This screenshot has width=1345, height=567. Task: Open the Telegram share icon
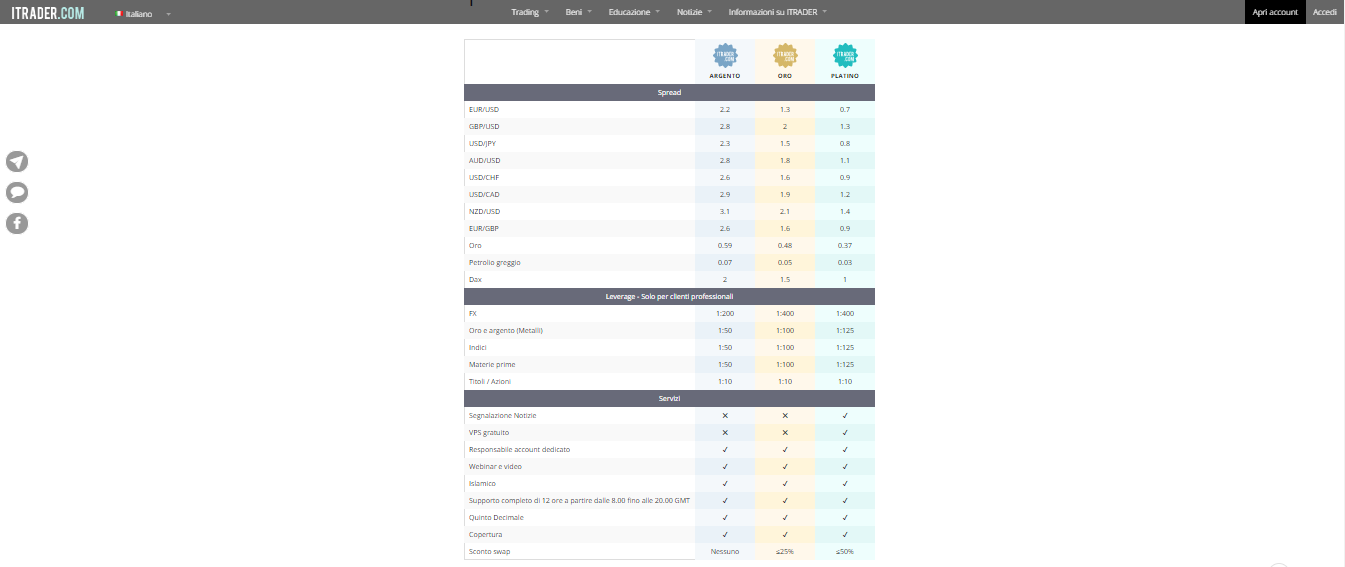pyautogui.click(x=17, y=162)
